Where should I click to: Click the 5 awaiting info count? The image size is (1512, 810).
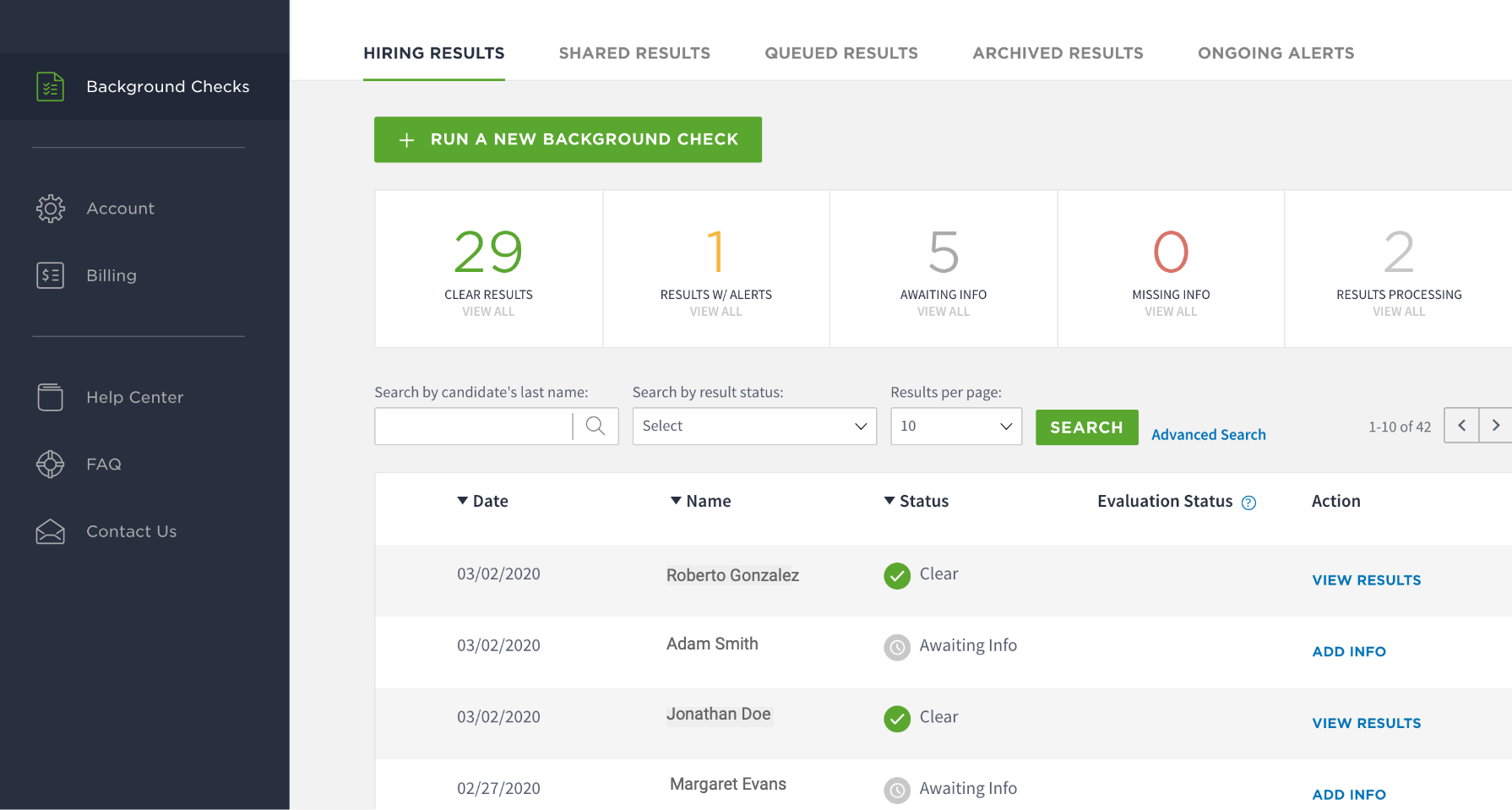tap(944, 252)
